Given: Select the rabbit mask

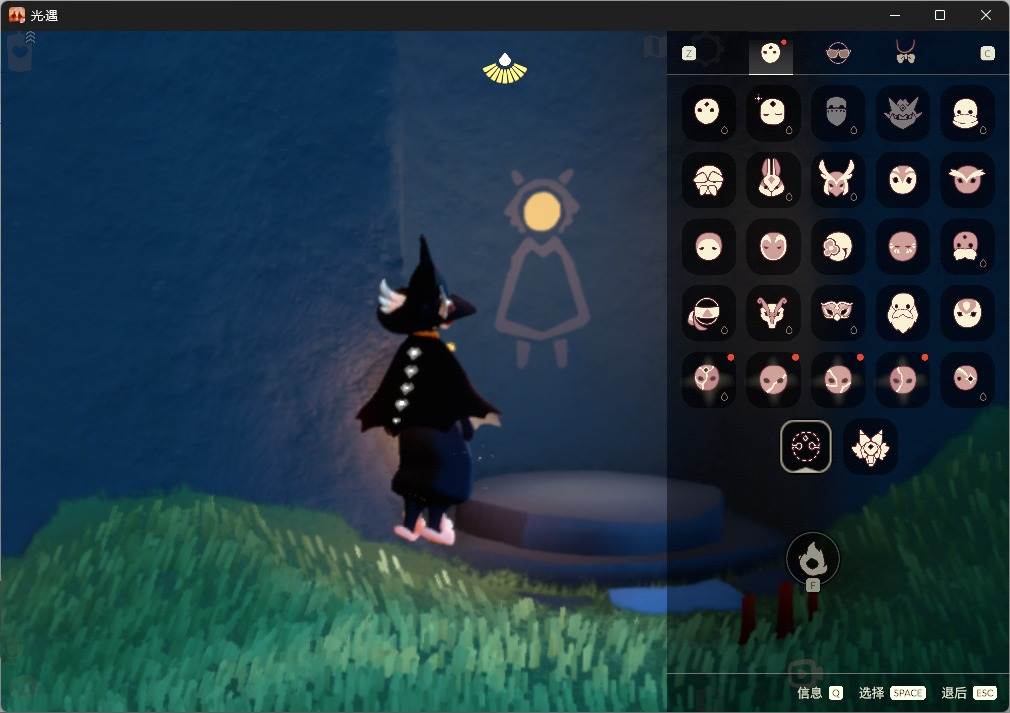Looking at the screenshot, I should point(773,180).
